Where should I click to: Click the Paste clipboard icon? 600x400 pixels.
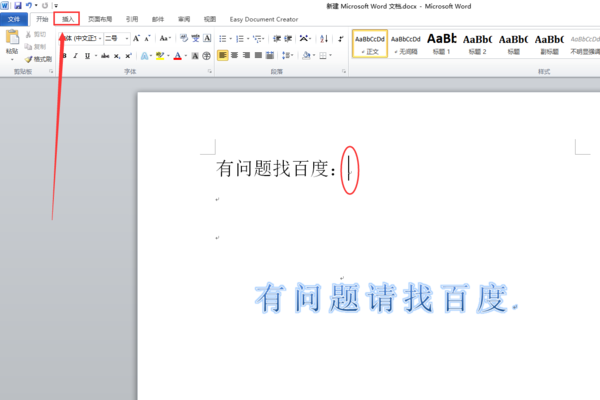click(x=12, y=38)
